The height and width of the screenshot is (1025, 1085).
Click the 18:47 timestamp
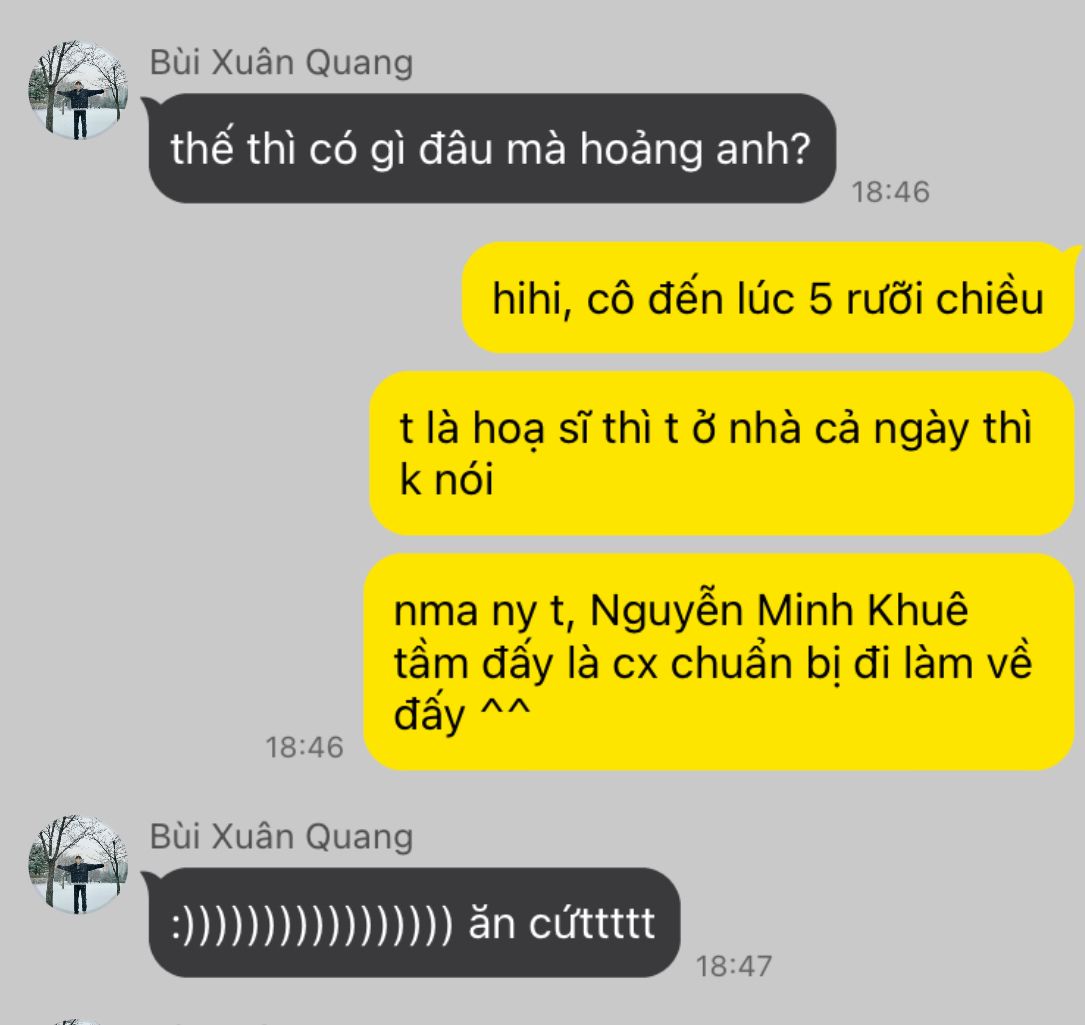tap(733, 965)
